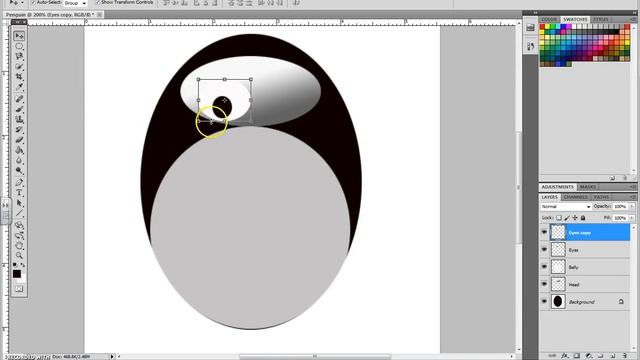Select the Crop tool

19,77
